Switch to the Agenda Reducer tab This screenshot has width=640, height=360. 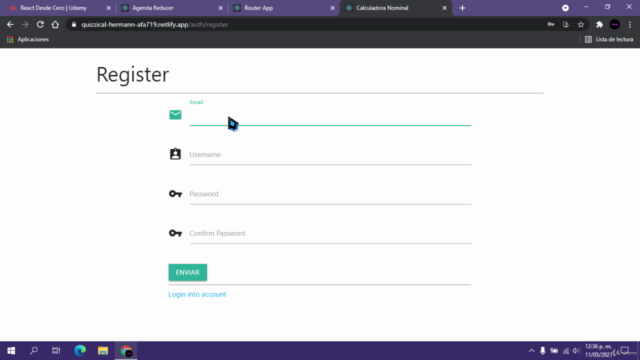170,8
